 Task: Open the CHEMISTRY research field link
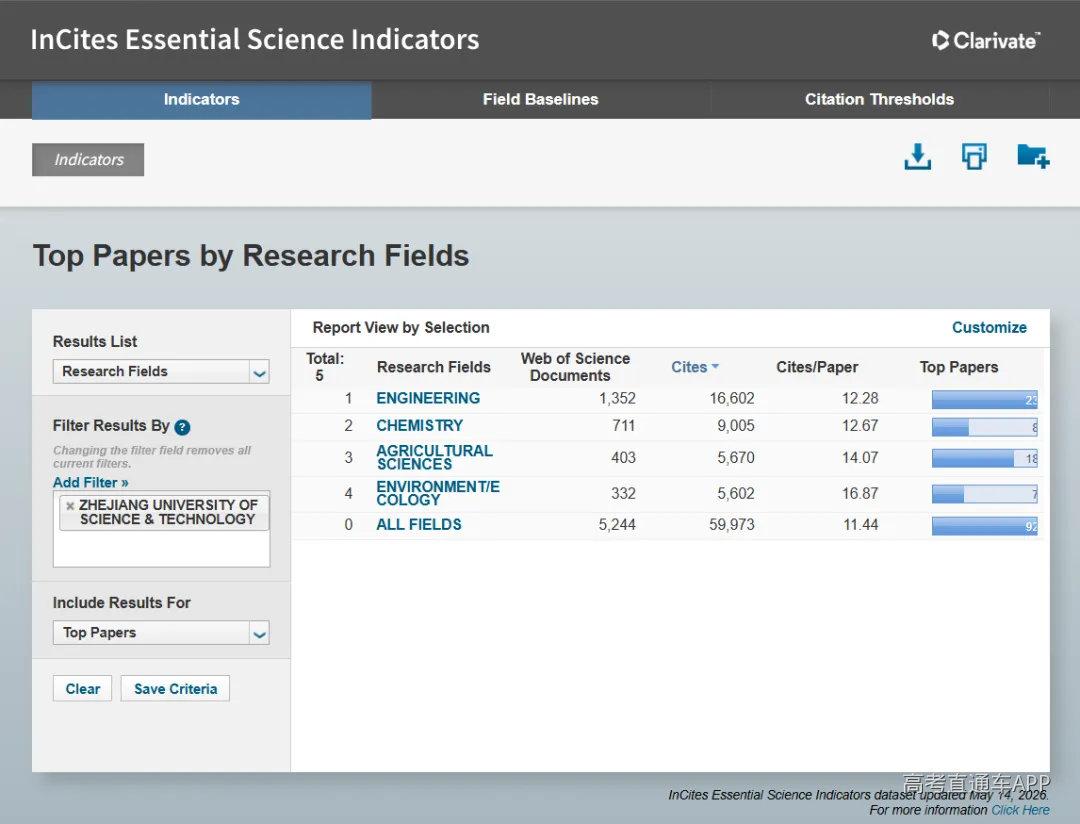pyautogui.click(x=419, y=426)
